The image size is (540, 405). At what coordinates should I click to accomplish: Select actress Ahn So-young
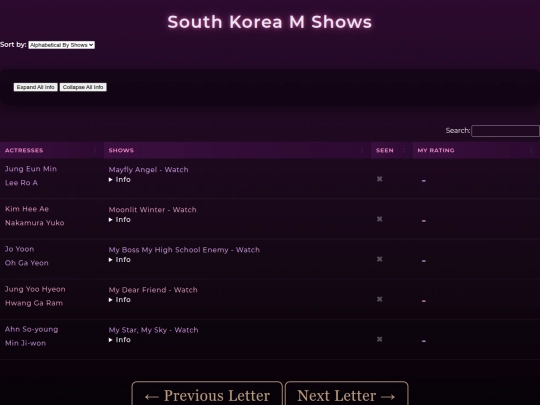[31, 329]
